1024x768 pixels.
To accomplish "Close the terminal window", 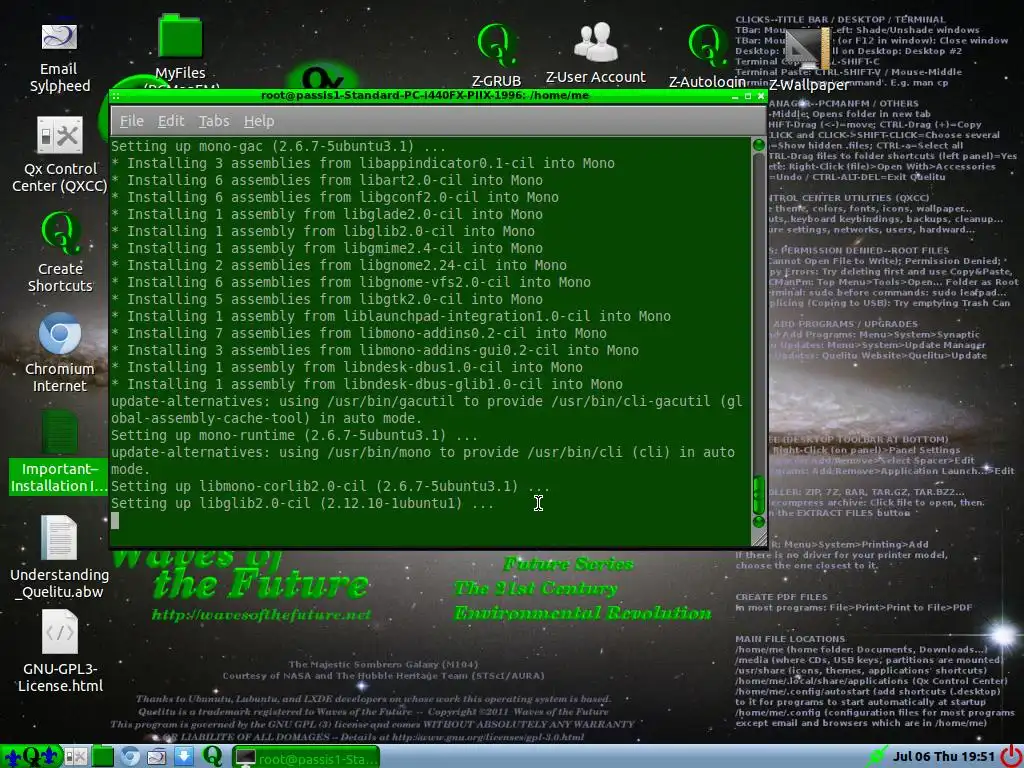I will 760,96.
